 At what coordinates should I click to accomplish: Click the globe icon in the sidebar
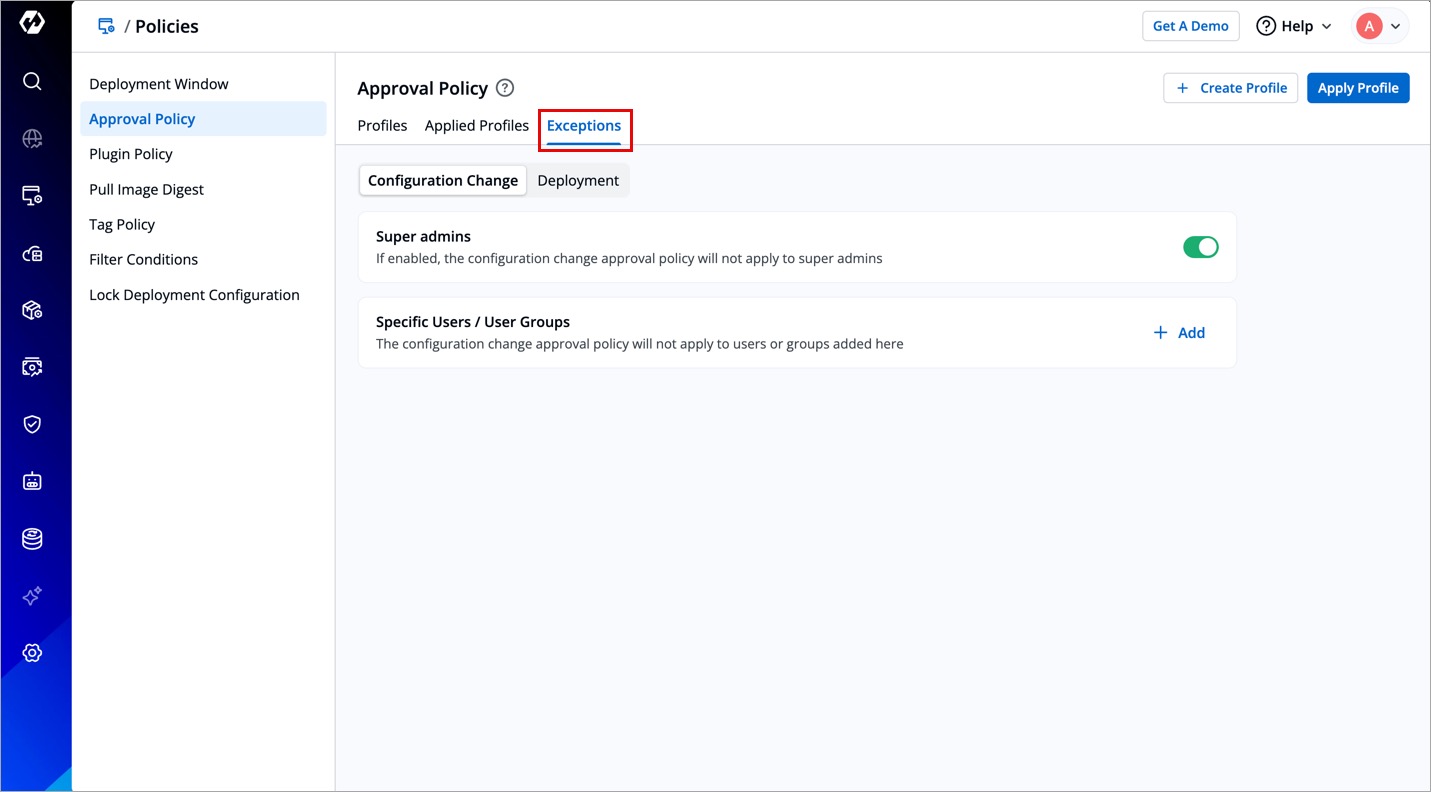click(32, 139)
